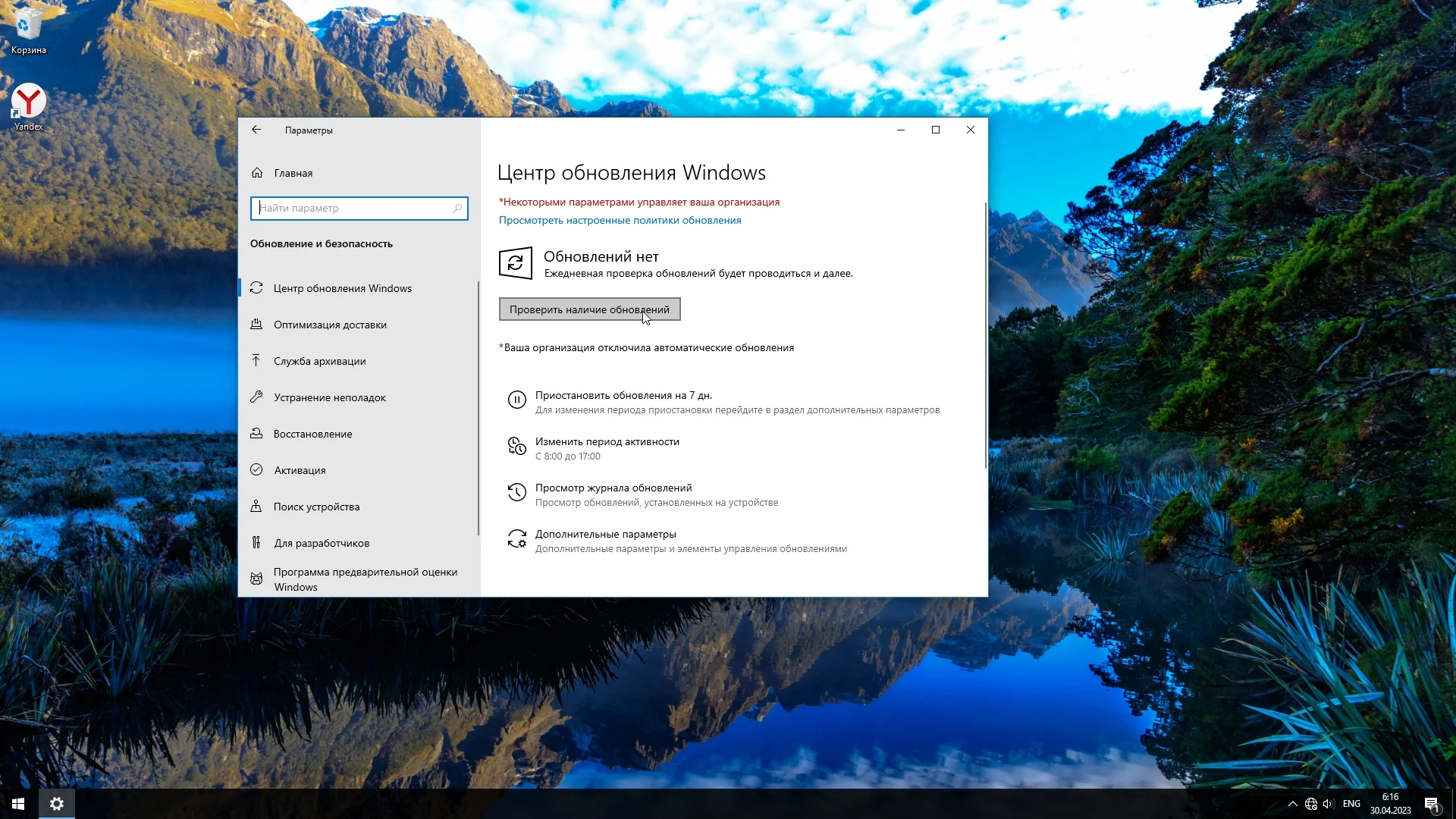This screenshot has width=1456, height=819.
Task: Click the Найти параметр search field
Action: 353,209
